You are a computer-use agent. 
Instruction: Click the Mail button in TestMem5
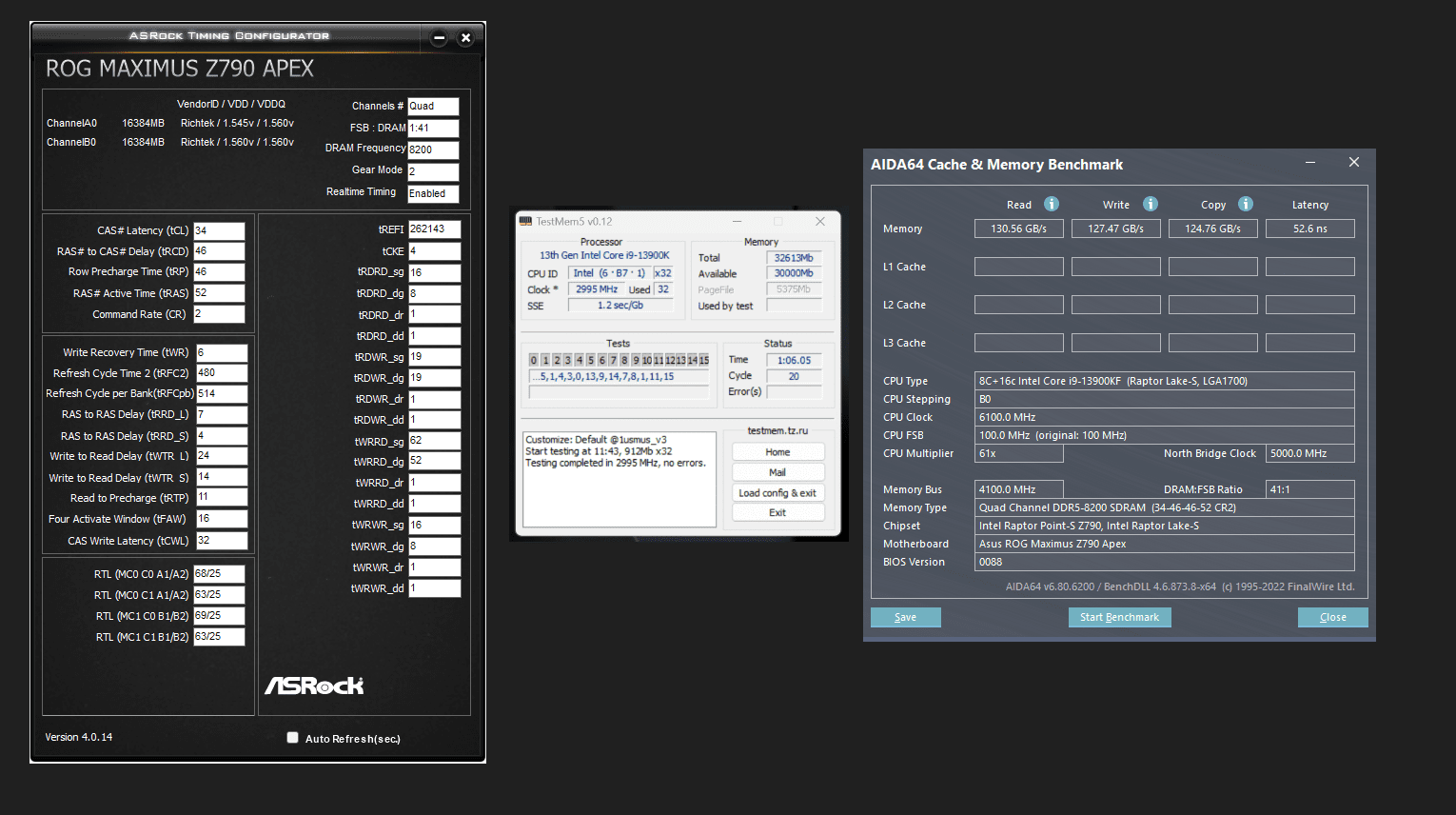(777, 472)
